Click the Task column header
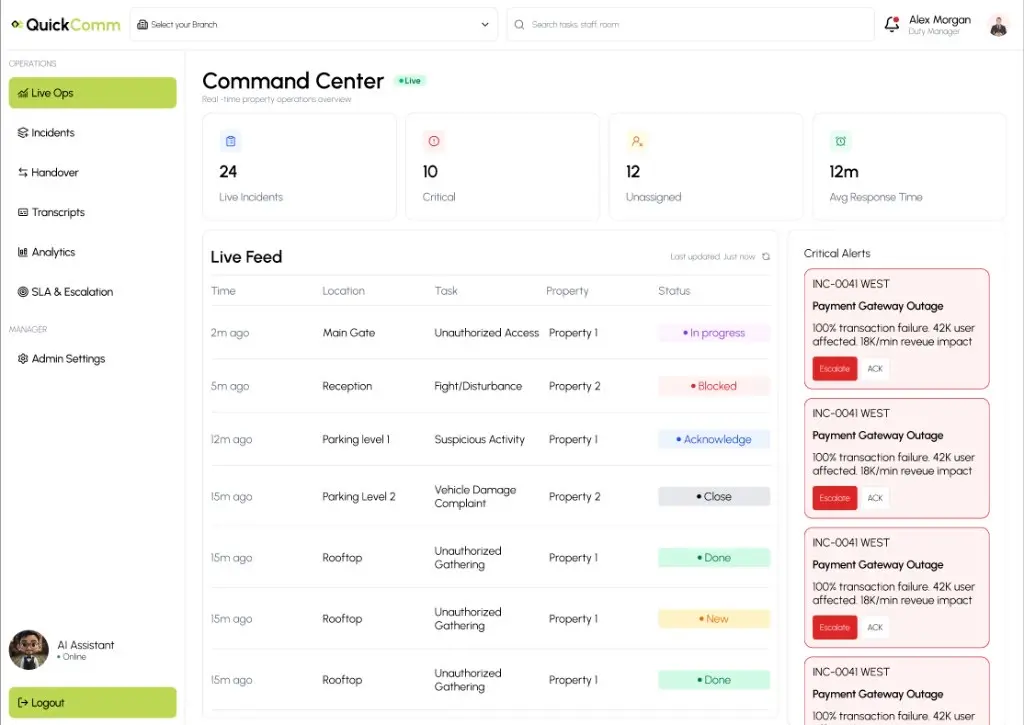1024x725 pixels. [446, 291]
